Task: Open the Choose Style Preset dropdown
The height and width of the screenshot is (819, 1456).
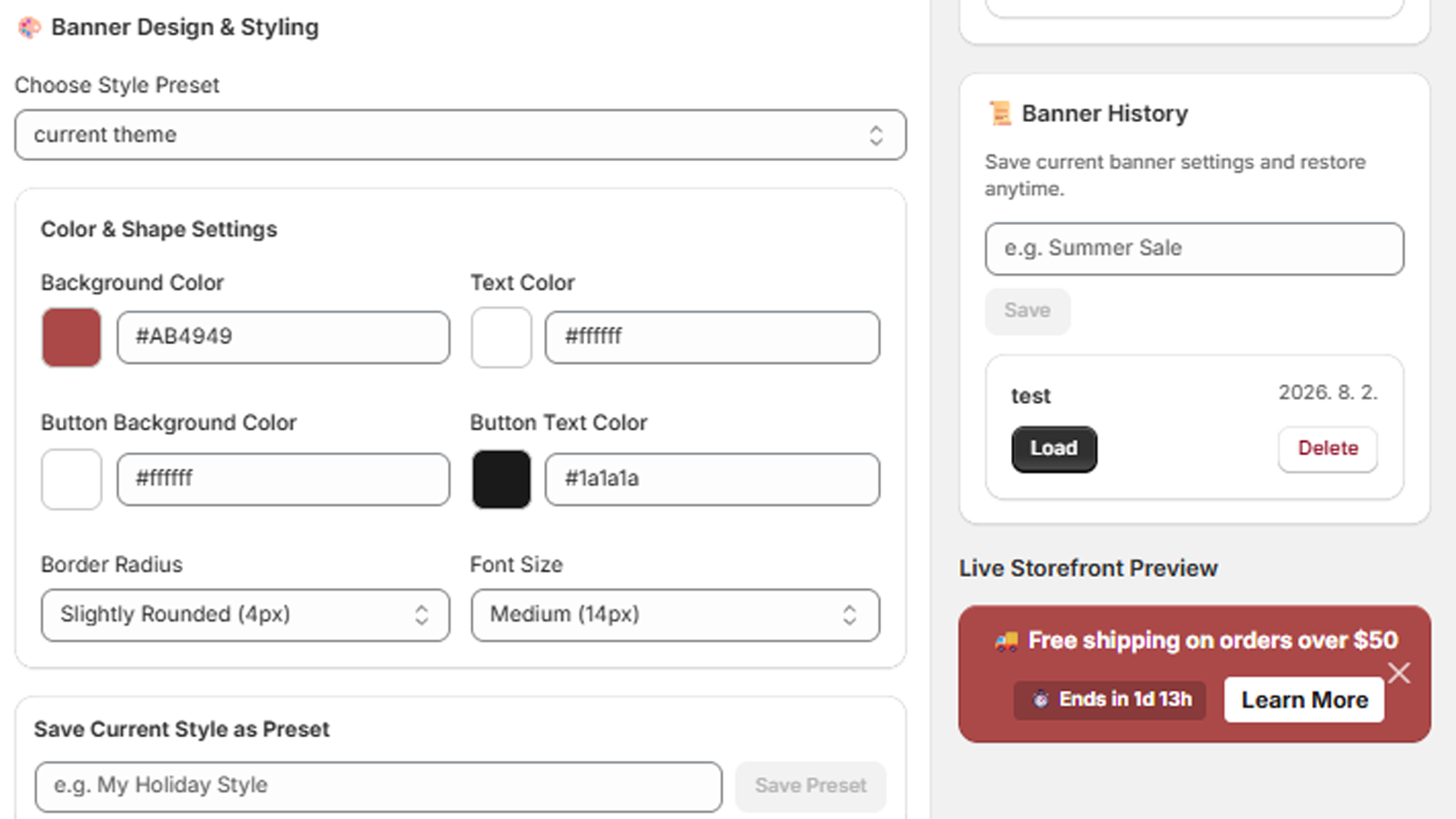Action: pyautogui.click(x=460, y=136)
